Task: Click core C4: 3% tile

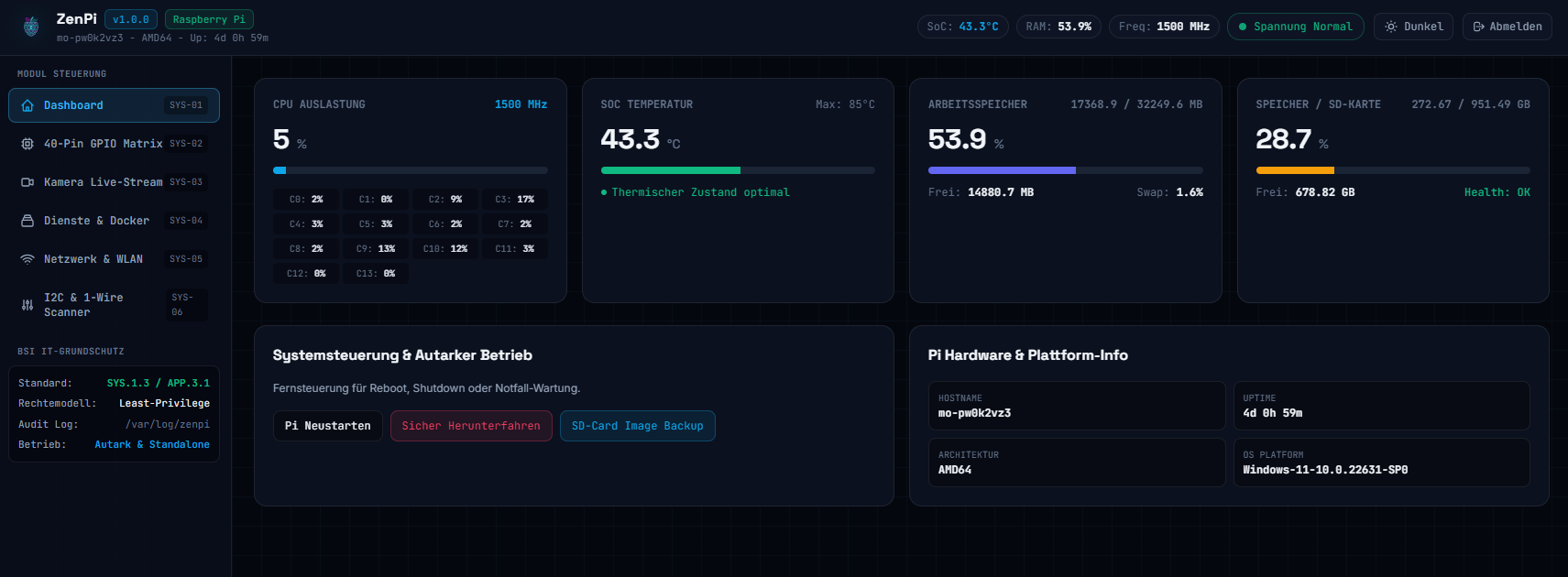Action: point(306,223)
